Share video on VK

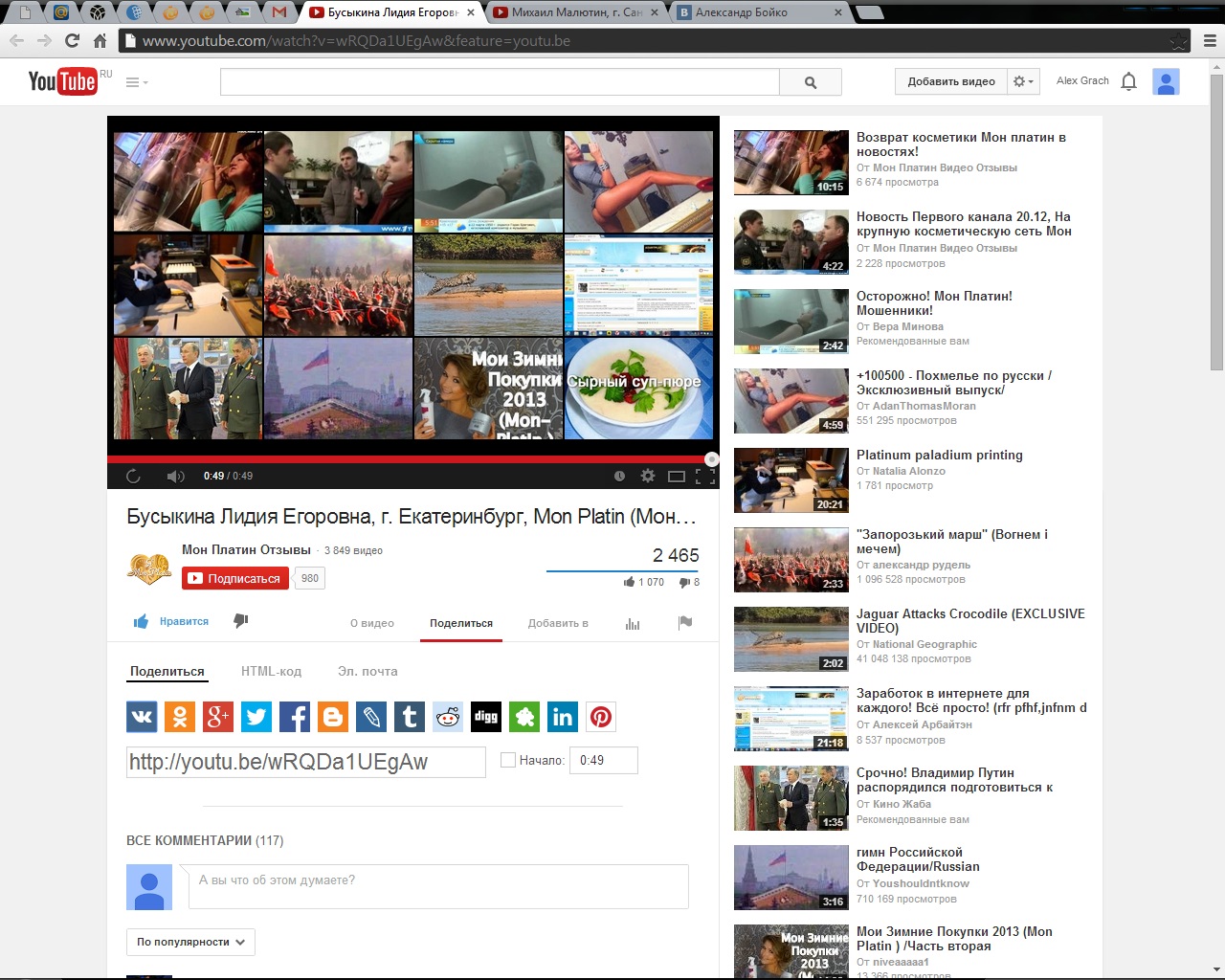[142, 716]
